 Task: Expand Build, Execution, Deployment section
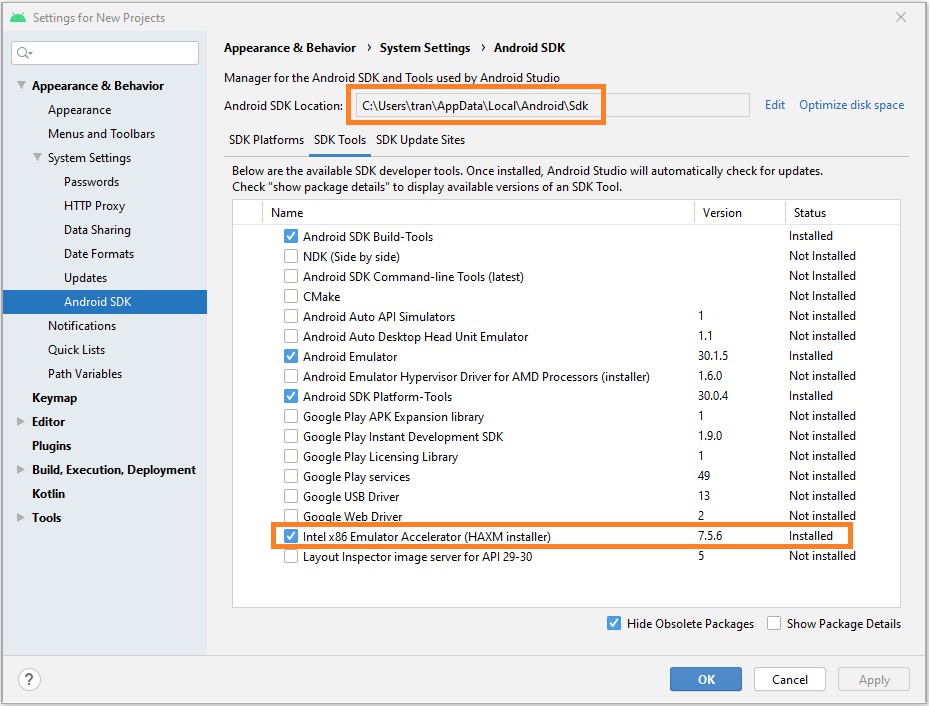click(x=21, y=470)
